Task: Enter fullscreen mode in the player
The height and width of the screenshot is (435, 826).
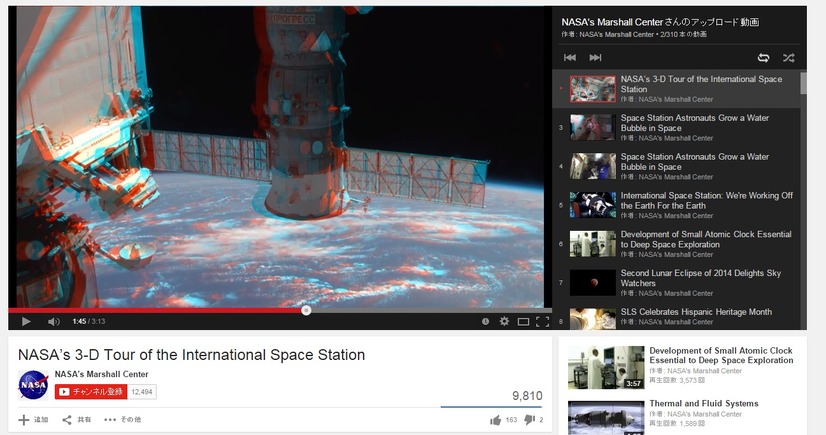Action: [x=542, y=321]
